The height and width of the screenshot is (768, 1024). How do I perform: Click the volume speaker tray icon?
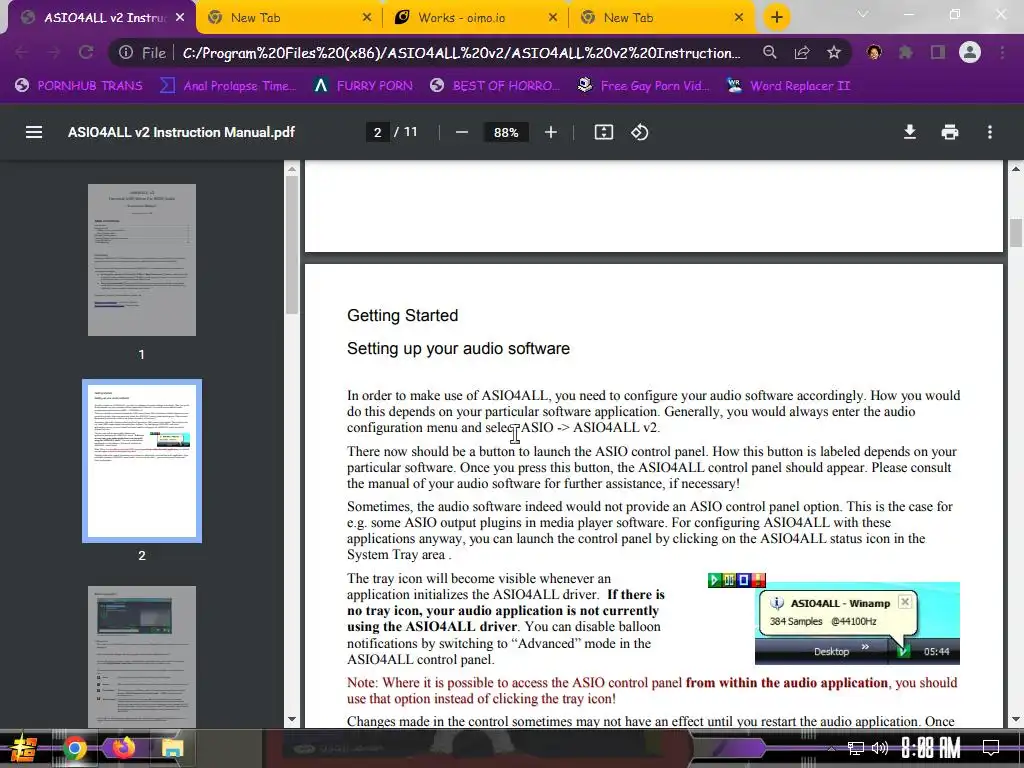(880, 748)
